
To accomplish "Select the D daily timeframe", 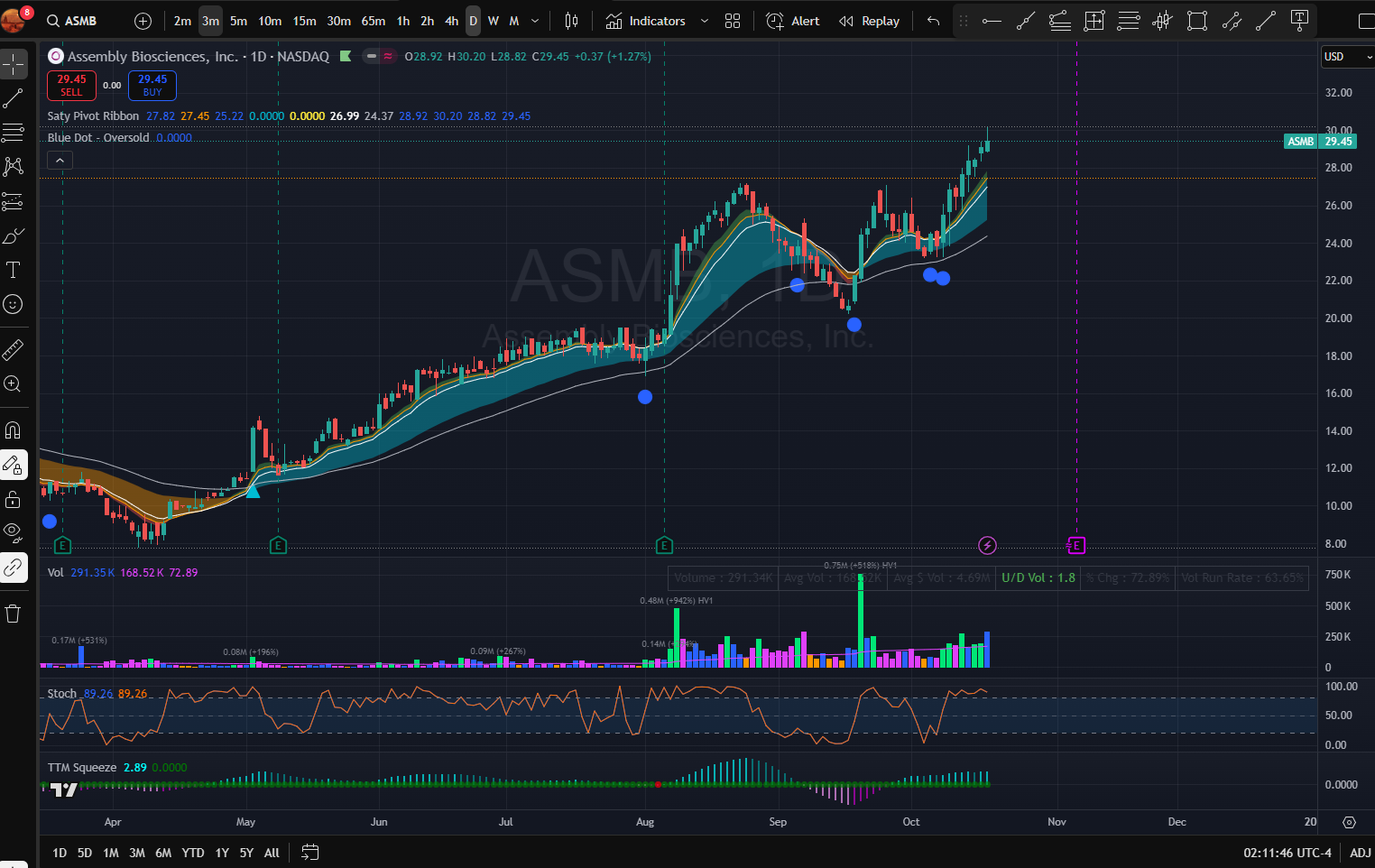I will (473, 21).
